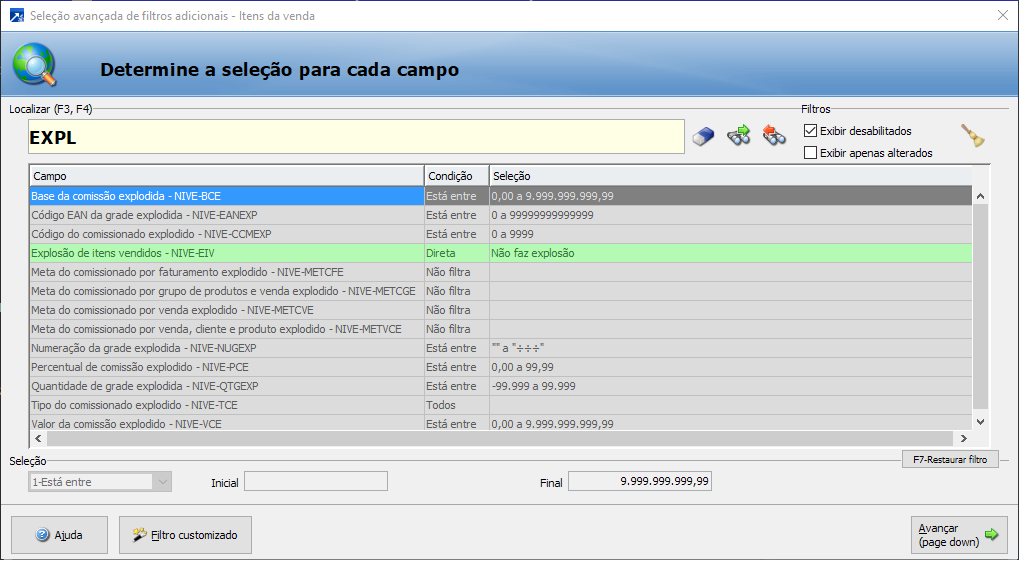The height and width of the screenshot is (567, 1033).
Task: Click the application icon in title bar
Action: (x=16, y=15)
